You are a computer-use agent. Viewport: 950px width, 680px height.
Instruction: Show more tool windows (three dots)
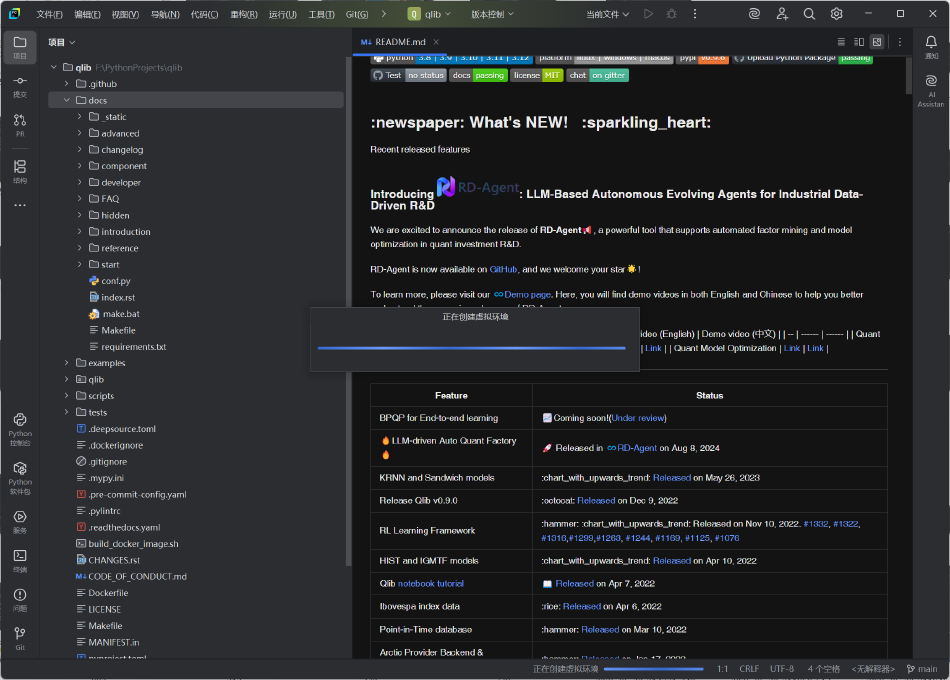coord(20,205)
